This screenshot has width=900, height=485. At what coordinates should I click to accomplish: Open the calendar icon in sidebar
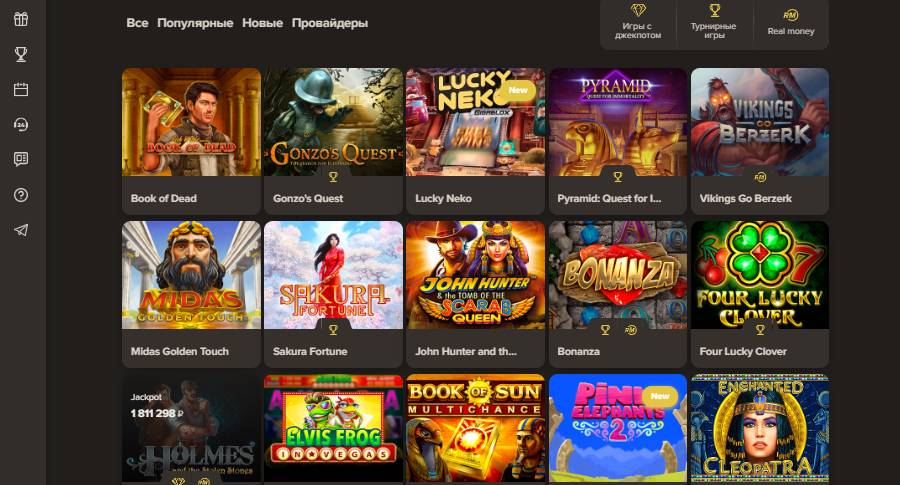click(x=21, y=90)
